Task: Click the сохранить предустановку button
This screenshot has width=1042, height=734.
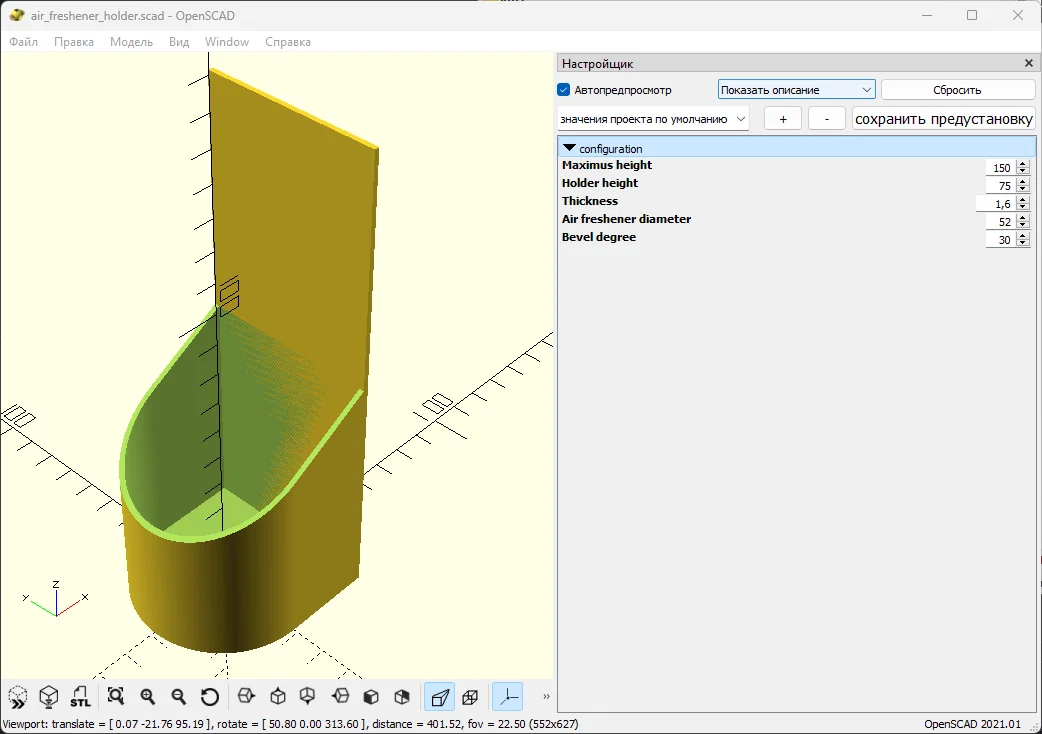Action: pos(944,119)
